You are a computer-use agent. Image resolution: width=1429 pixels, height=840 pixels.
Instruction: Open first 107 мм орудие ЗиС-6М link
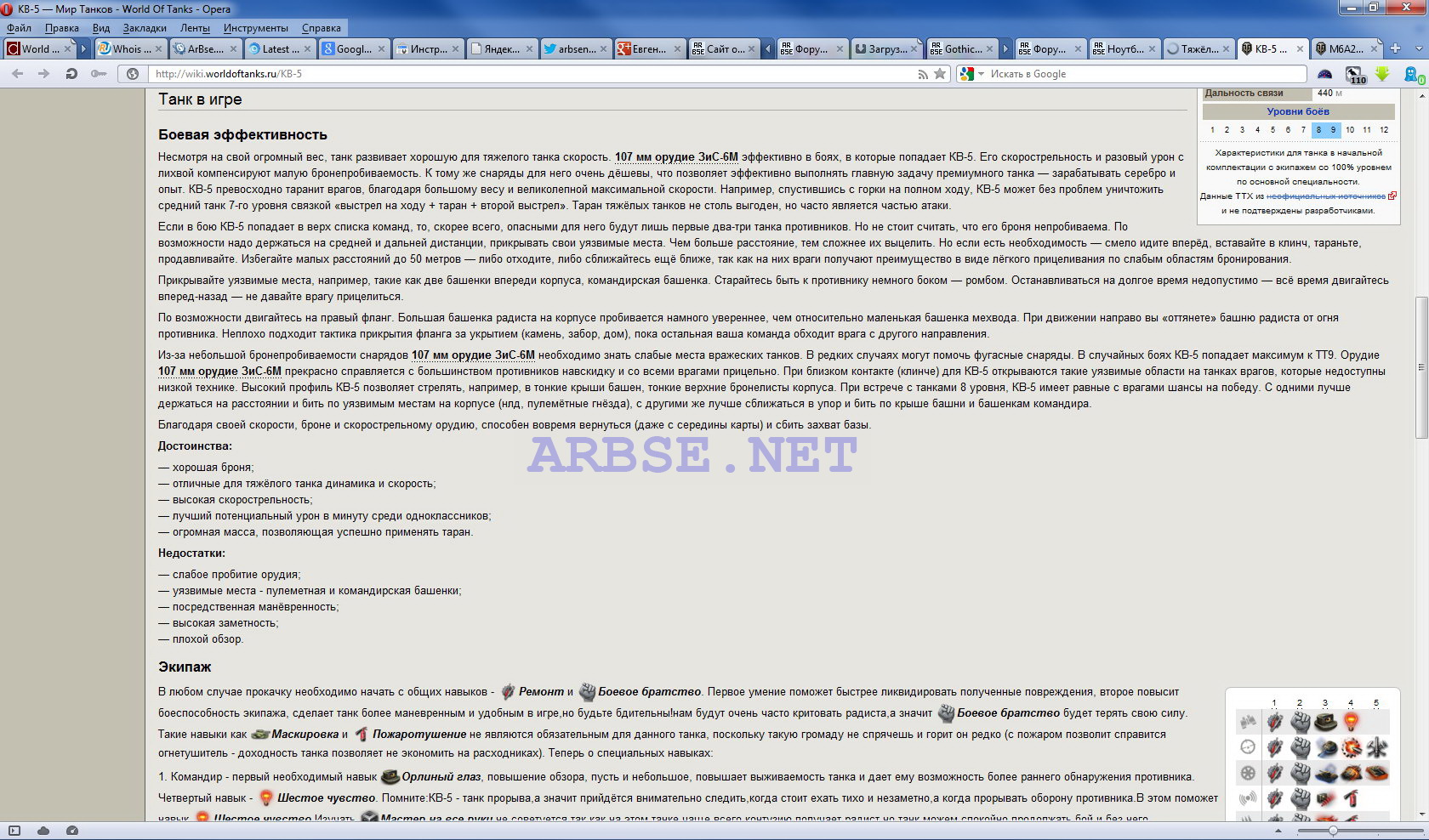[676, 157]
